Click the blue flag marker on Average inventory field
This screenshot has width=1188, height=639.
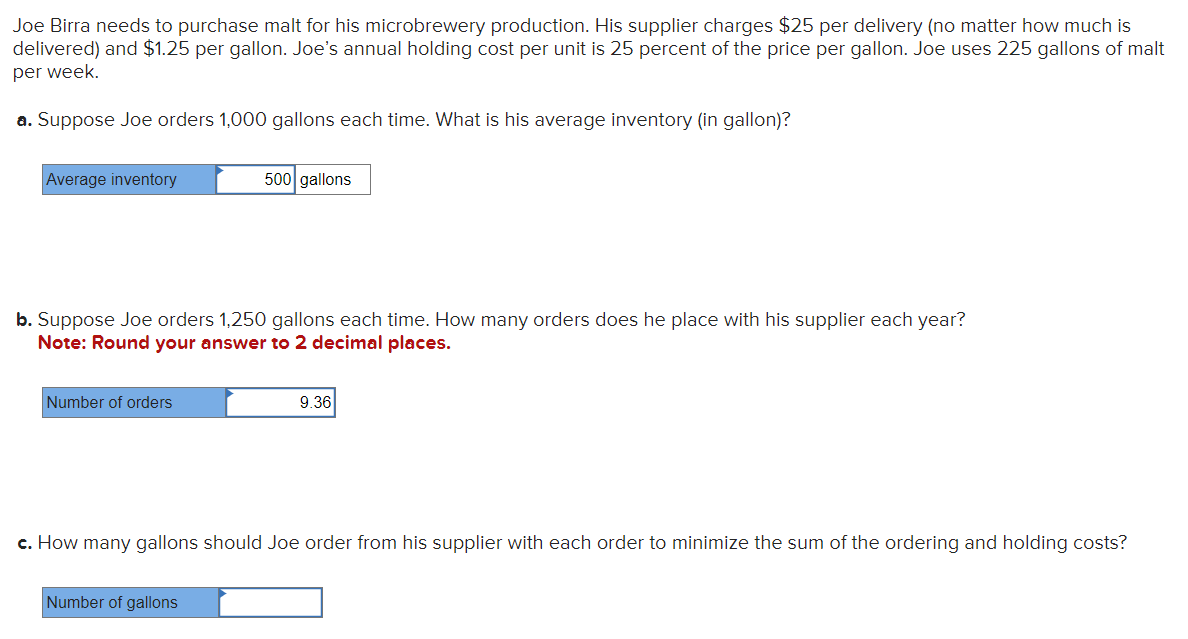pyautogui.click(x=218, y=171)
